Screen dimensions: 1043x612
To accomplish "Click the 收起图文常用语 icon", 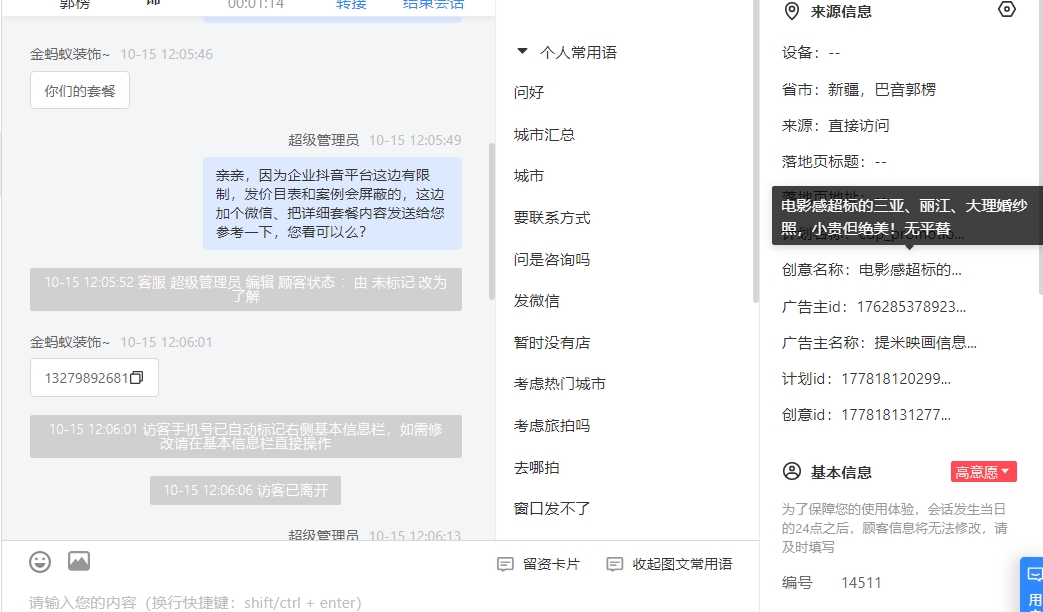I will pyautogui.click(x=614, y=565).
